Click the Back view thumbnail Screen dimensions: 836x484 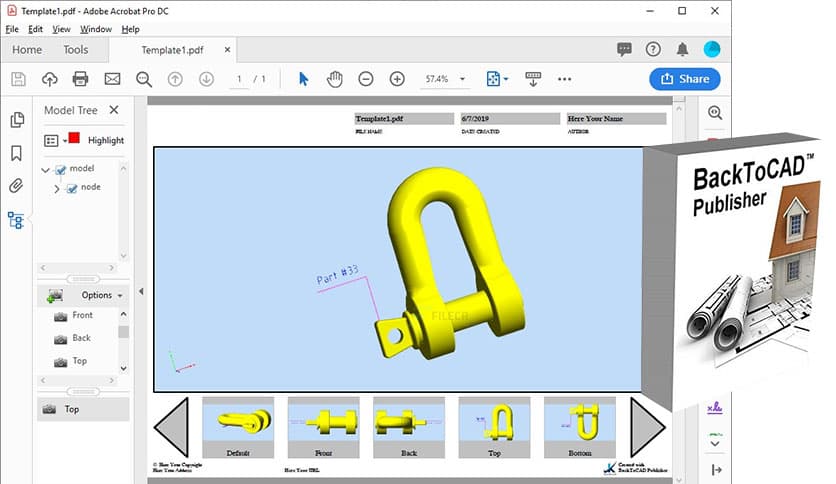[x=409, y=427]
